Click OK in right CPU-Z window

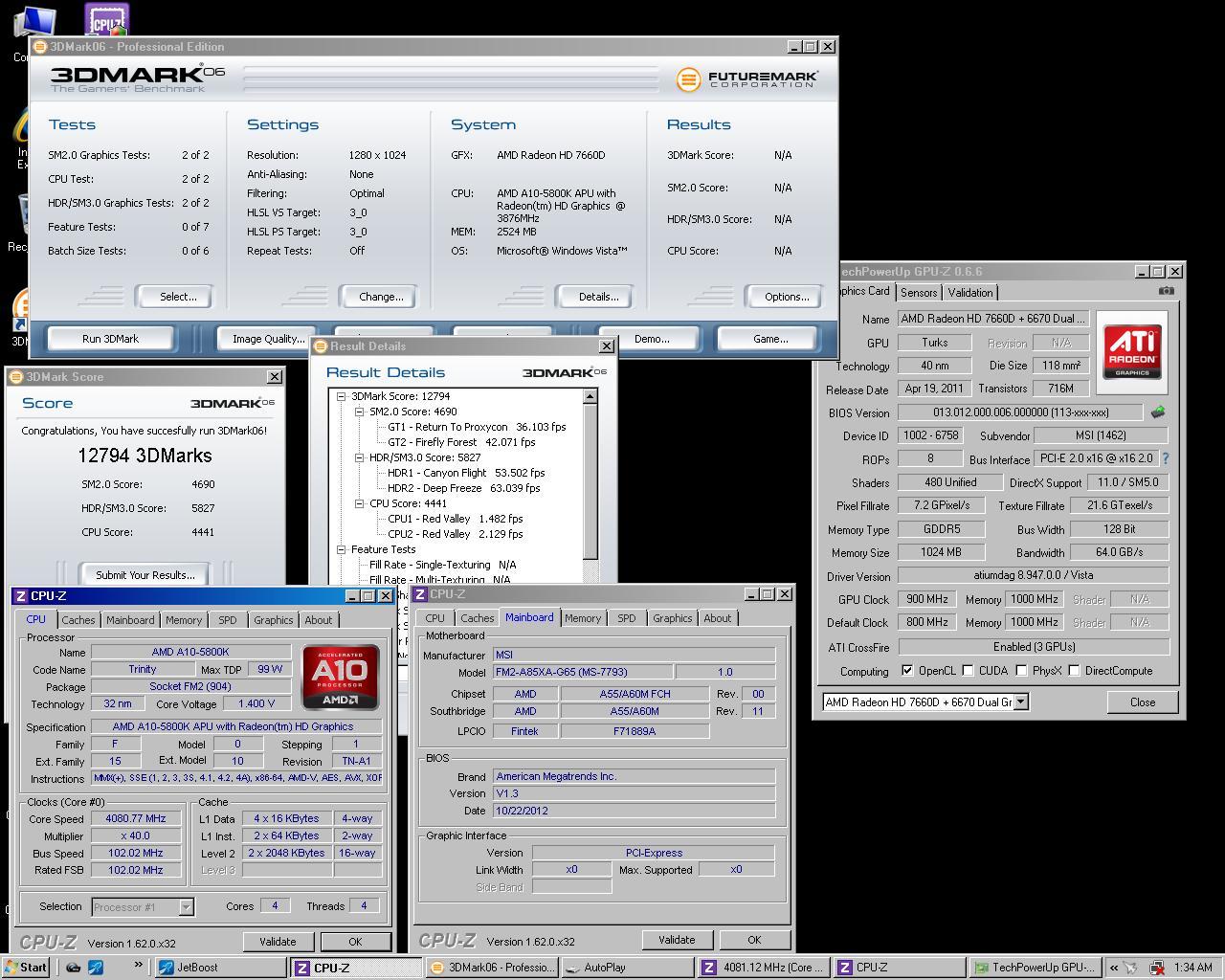754,940
